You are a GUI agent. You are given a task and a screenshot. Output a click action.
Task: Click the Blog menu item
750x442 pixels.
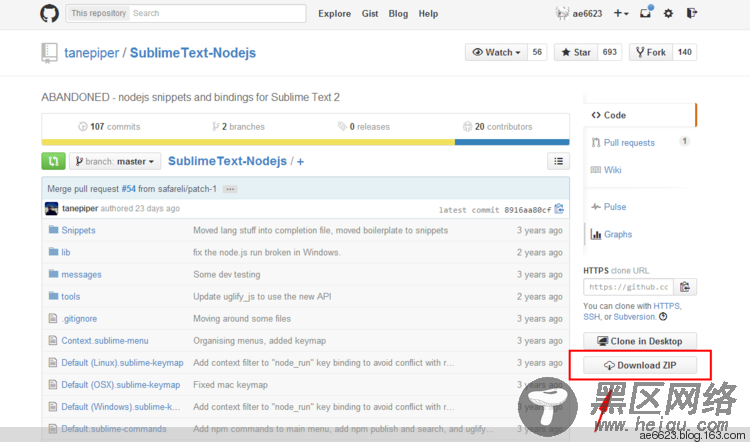pyautogui.click(x=398, y=14)
